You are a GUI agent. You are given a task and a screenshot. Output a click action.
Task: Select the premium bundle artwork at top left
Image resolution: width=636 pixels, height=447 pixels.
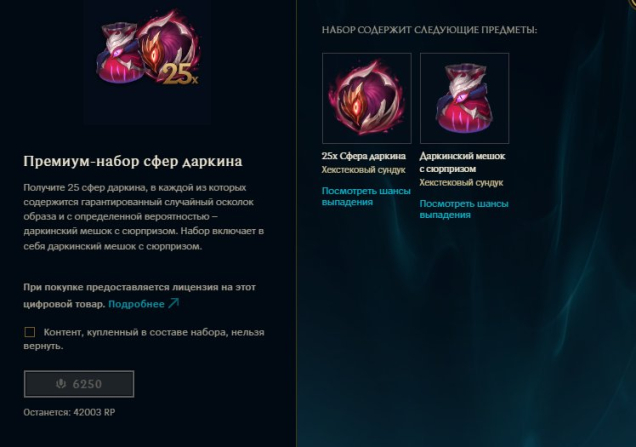[x=147, y=49]
